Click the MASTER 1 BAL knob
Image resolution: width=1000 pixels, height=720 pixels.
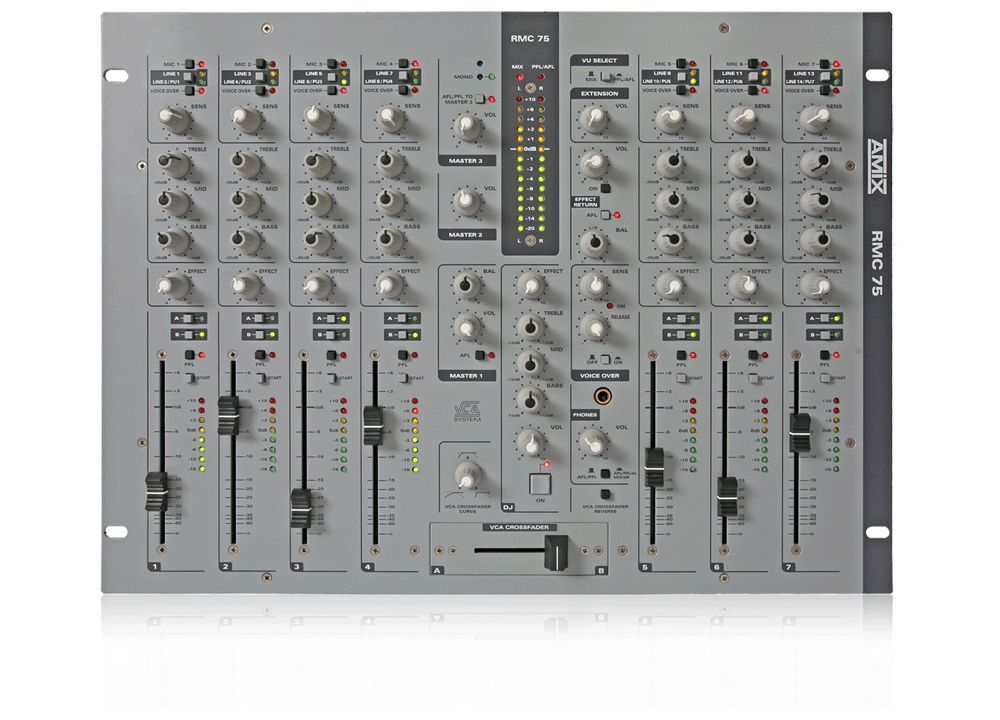(467, 284)
